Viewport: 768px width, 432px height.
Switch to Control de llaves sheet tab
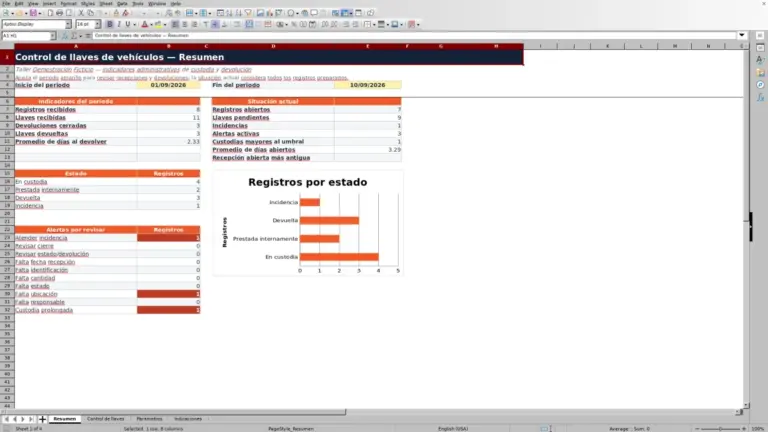tap(105, 419)
